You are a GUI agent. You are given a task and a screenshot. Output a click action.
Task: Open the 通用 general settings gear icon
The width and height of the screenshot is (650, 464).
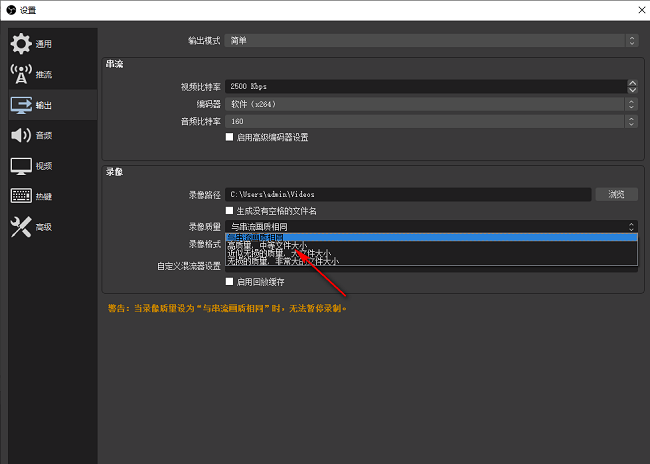(21, 44)
